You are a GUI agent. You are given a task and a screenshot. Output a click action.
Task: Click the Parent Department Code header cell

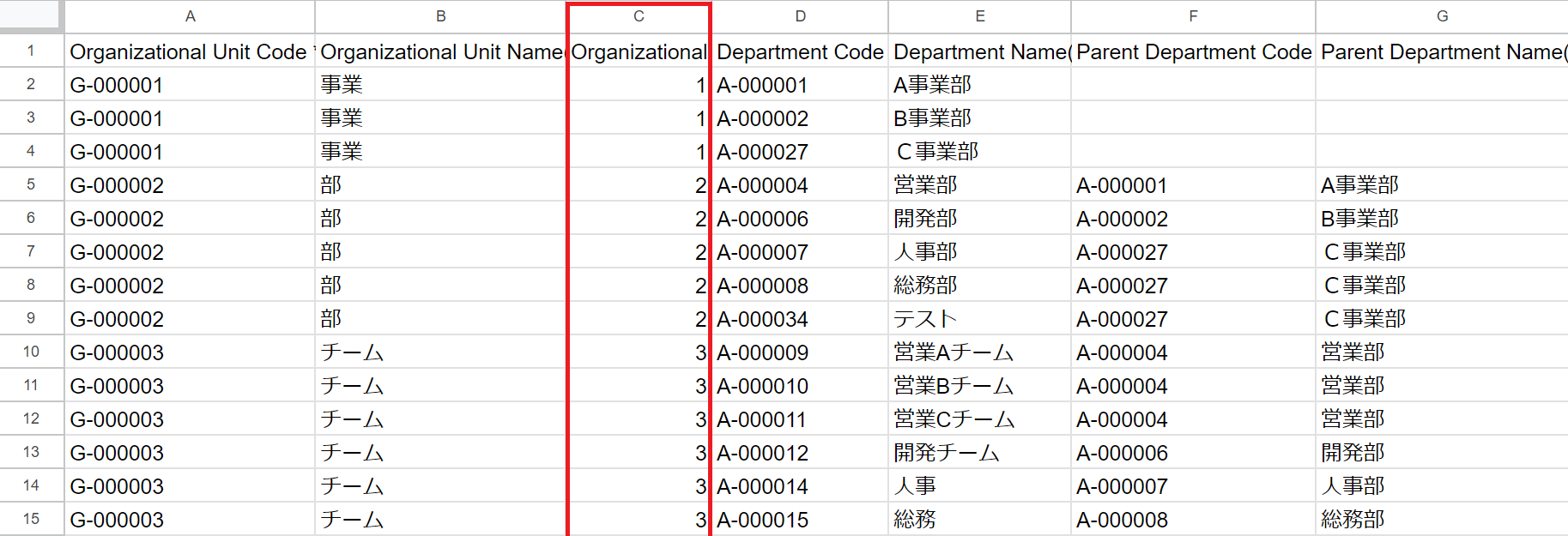(x=1193, y=52)
